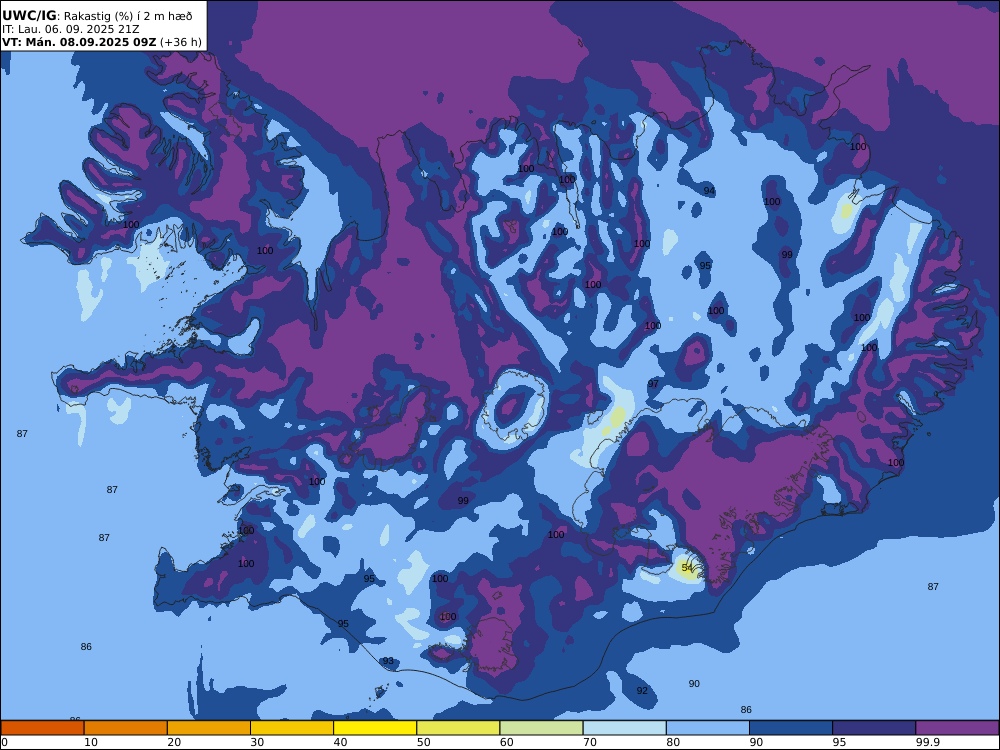Select the 20–30 amber legend swatch
1000x750 pixels.
[209, 728]
